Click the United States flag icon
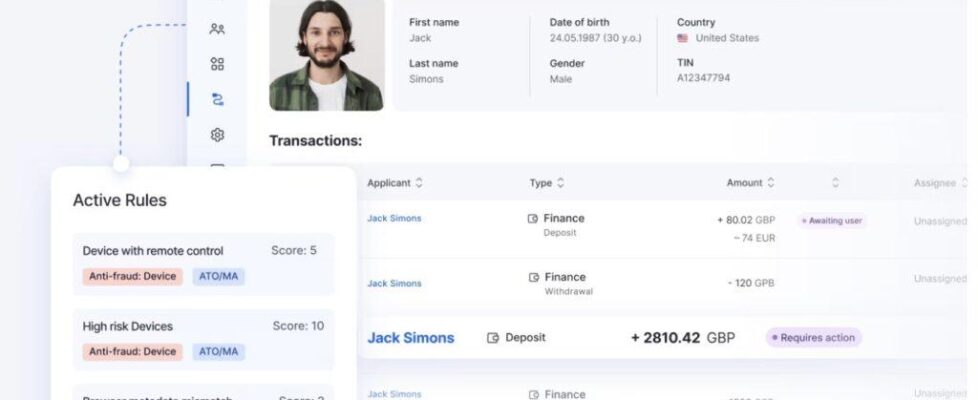 tap(683, 39)
